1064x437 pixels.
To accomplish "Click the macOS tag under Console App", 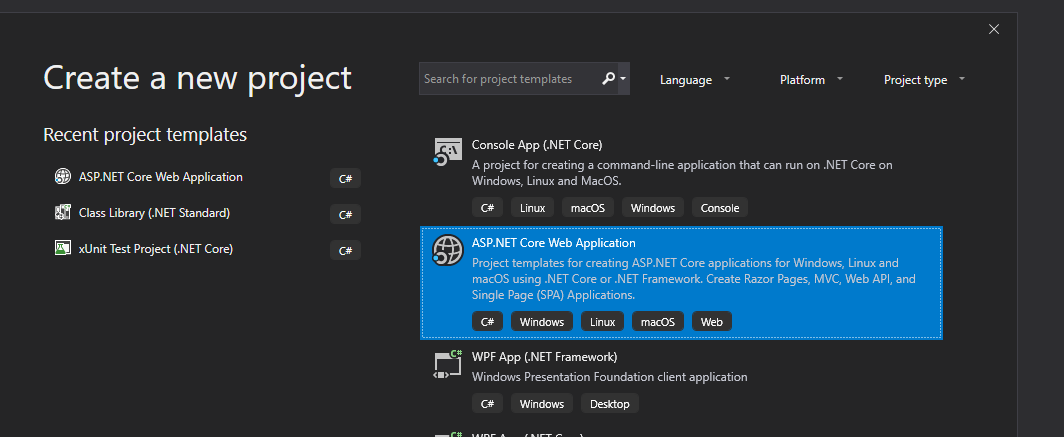I will tap(588, 208).
